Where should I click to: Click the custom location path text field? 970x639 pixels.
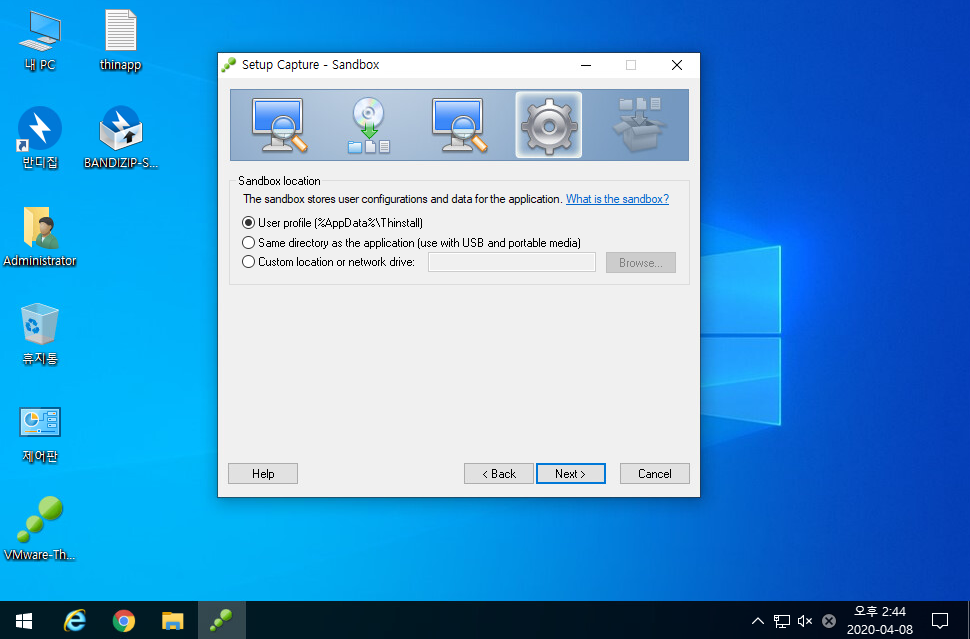click(x=512, y=262)
